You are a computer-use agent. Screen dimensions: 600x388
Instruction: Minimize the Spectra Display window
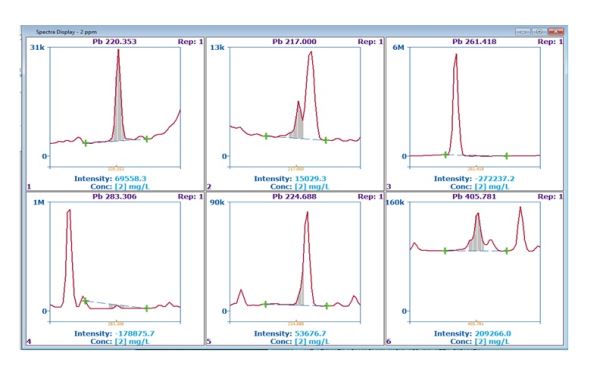(x=523, y=32)
